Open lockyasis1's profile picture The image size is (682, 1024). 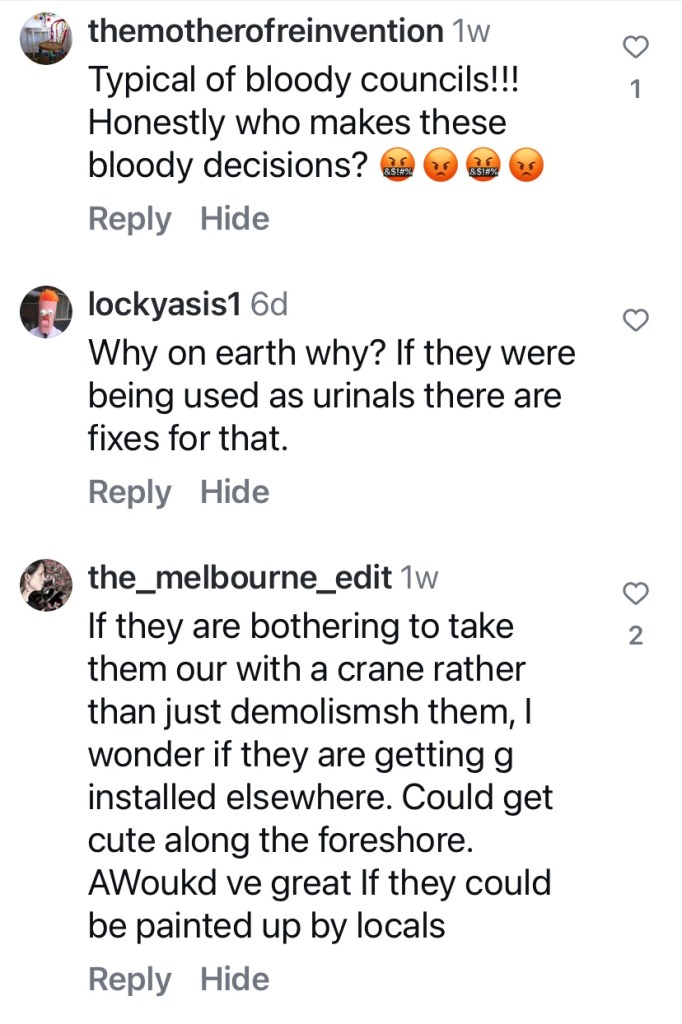46,312
